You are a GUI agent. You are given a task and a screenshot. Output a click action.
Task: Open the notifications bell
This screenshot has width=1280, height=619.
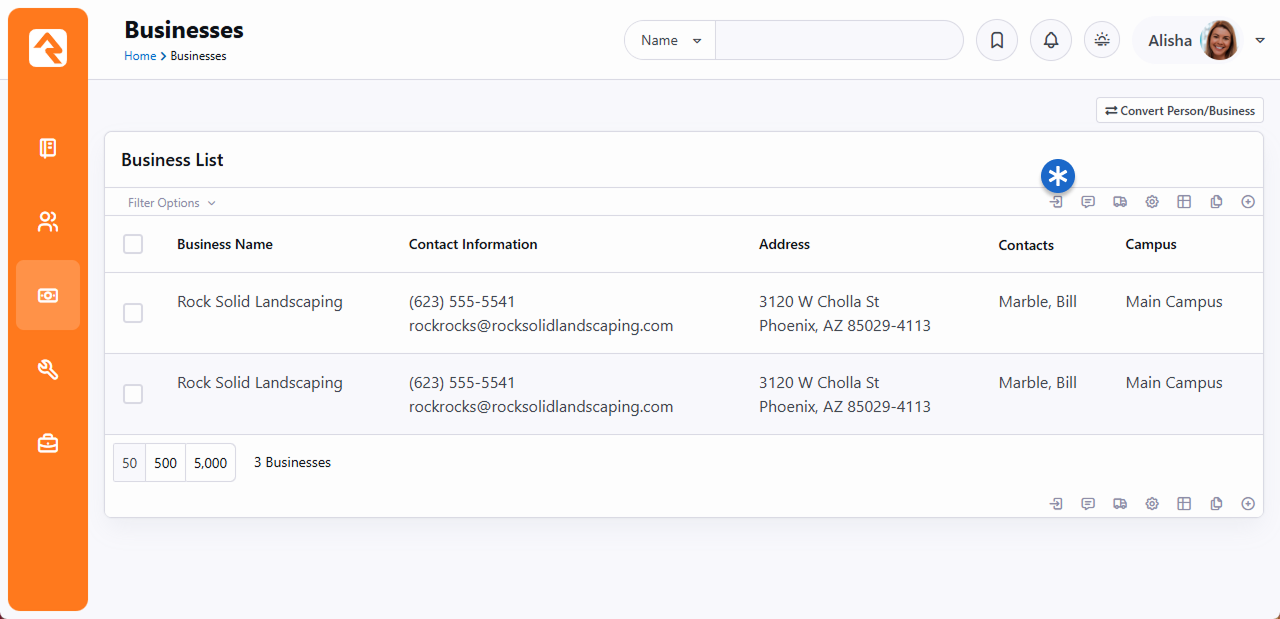point(1051,40)
